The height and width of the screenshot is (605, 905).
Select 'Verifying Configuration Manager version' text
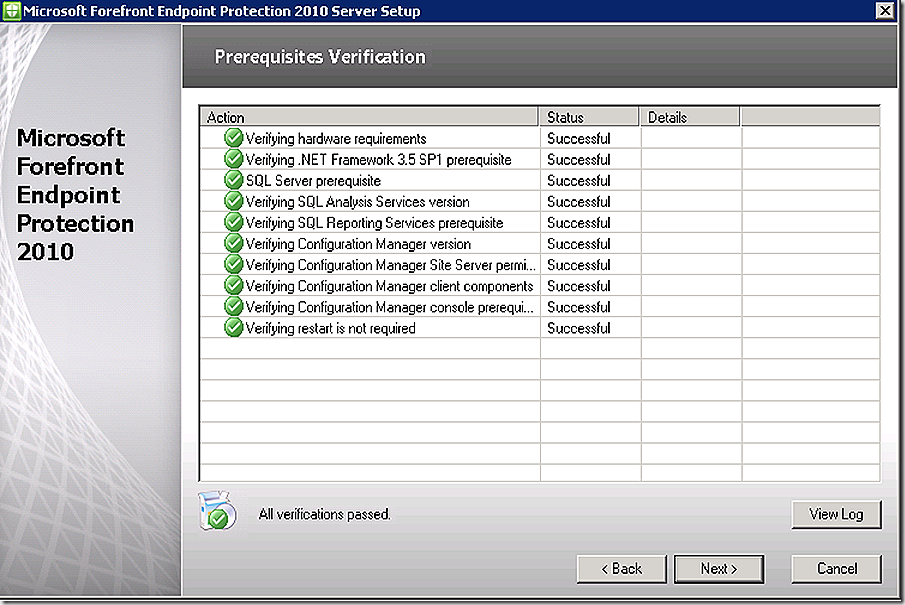(358, 244)
